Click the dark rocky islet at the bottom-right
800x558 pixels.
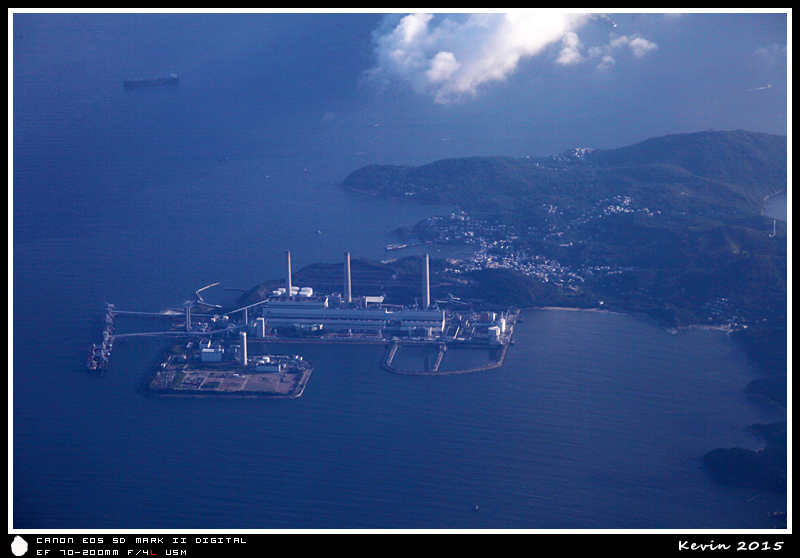745,465
